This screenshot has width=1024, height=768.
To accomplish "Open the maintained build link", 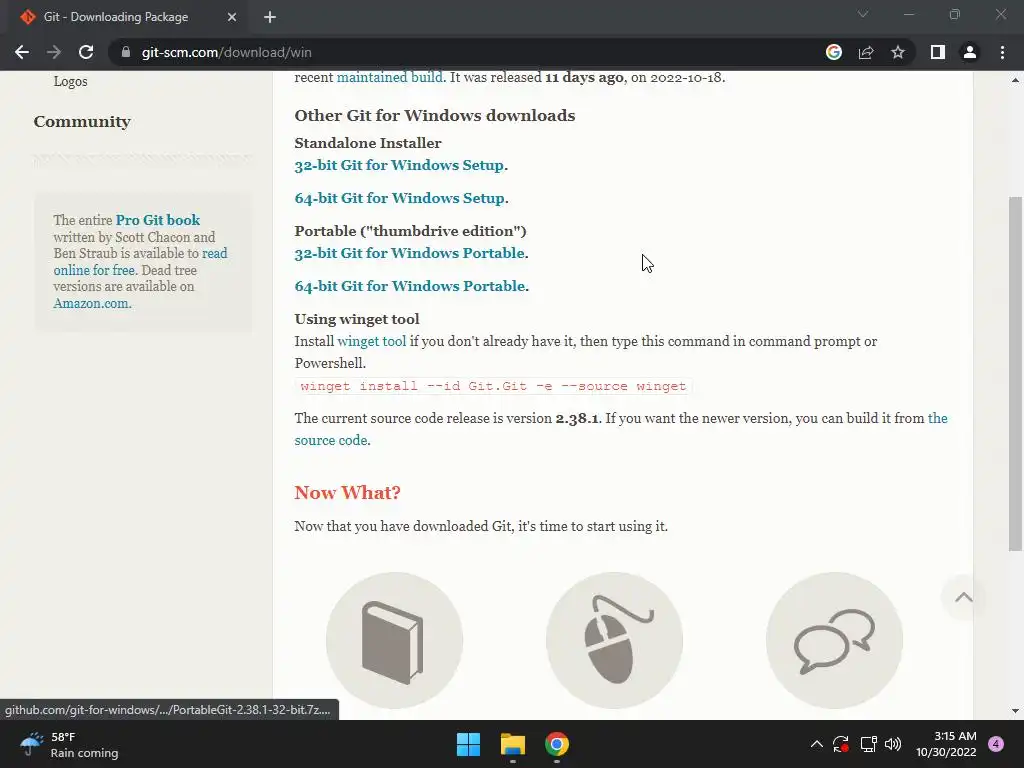I will [x=390, y=77].
